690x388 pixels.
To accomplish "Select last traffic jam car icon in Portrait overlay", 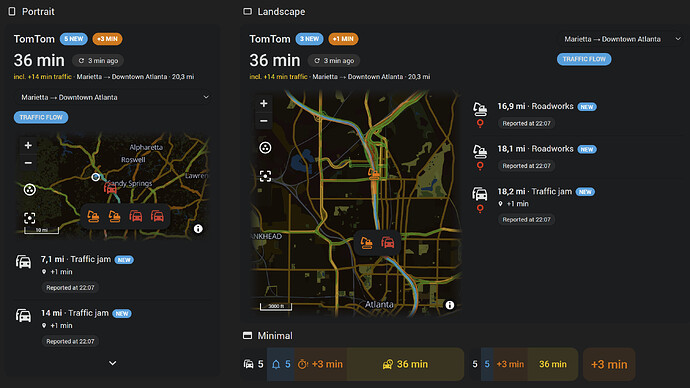I will click(157, 216).
